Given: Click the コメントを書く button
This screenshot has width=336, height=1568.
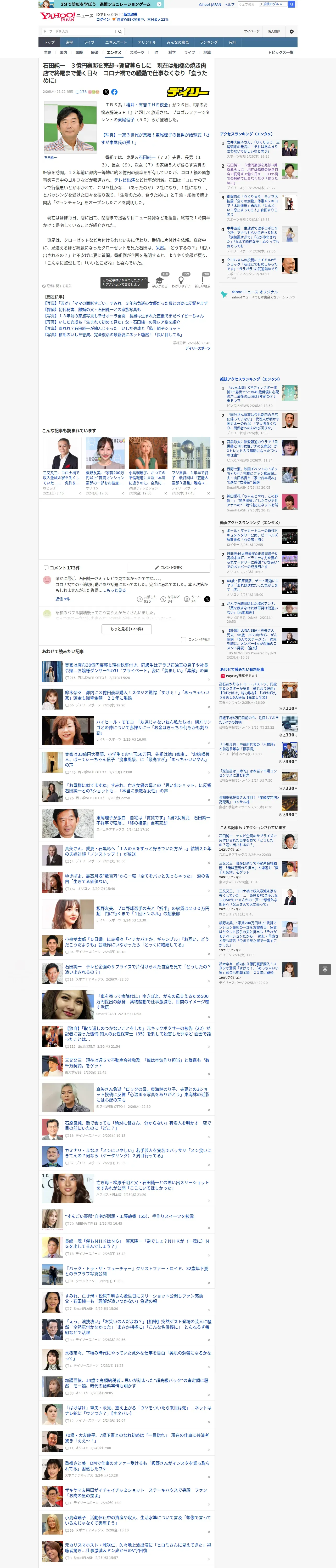Looking at the screenshot, I should pos(168,567).
